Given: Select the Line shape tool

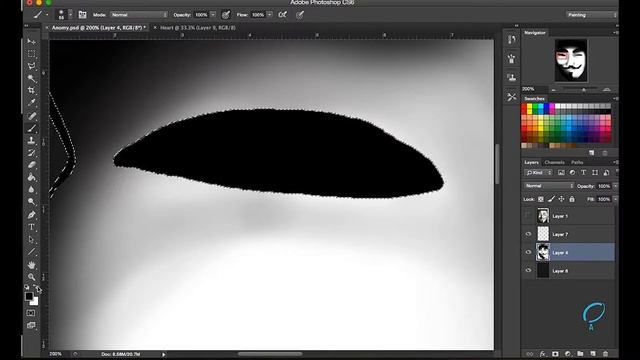Looking at the screenshot, I should click(31, 252).
